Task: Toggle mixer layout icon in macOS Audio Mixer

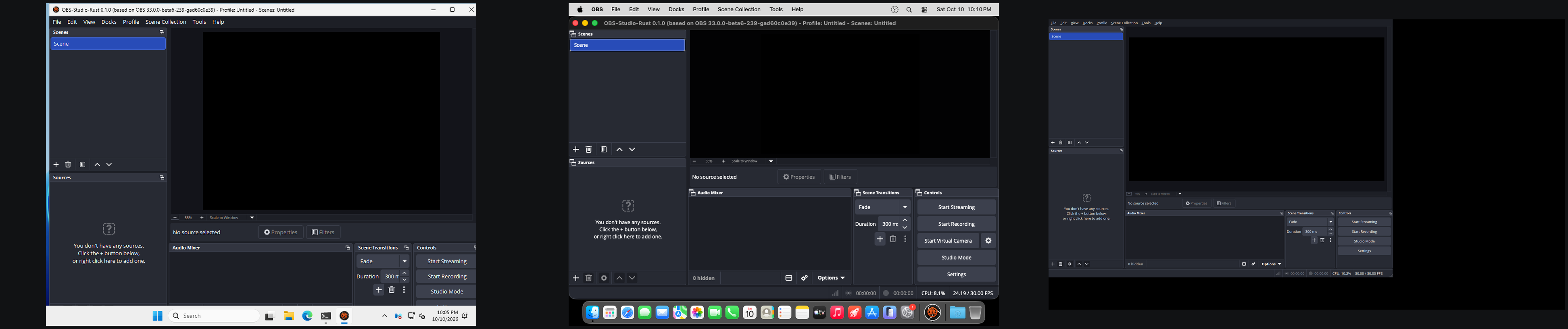Action: tap(789, 278)
